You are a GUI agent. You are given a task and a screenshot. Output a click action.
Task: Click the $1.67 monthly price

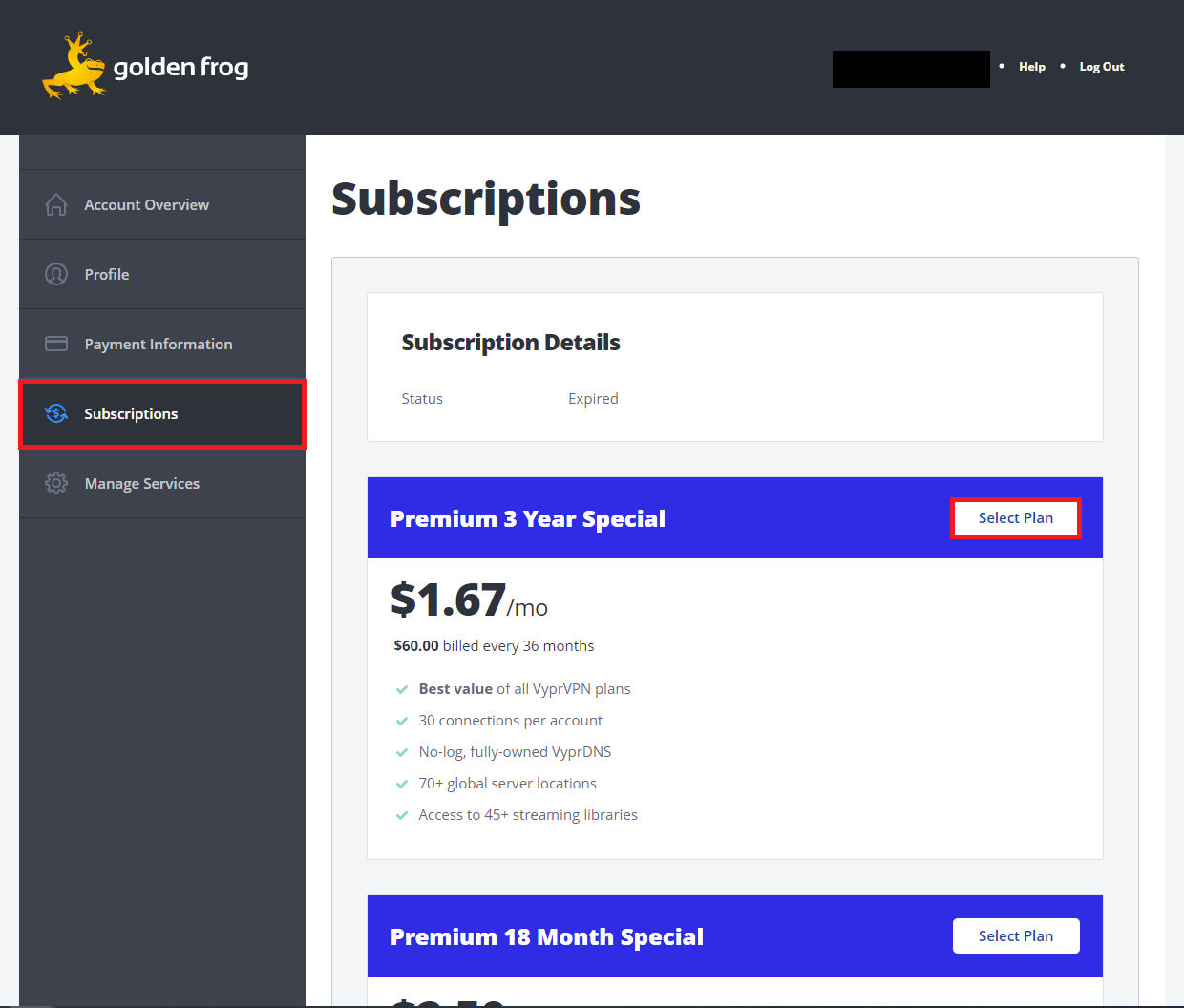448,600
